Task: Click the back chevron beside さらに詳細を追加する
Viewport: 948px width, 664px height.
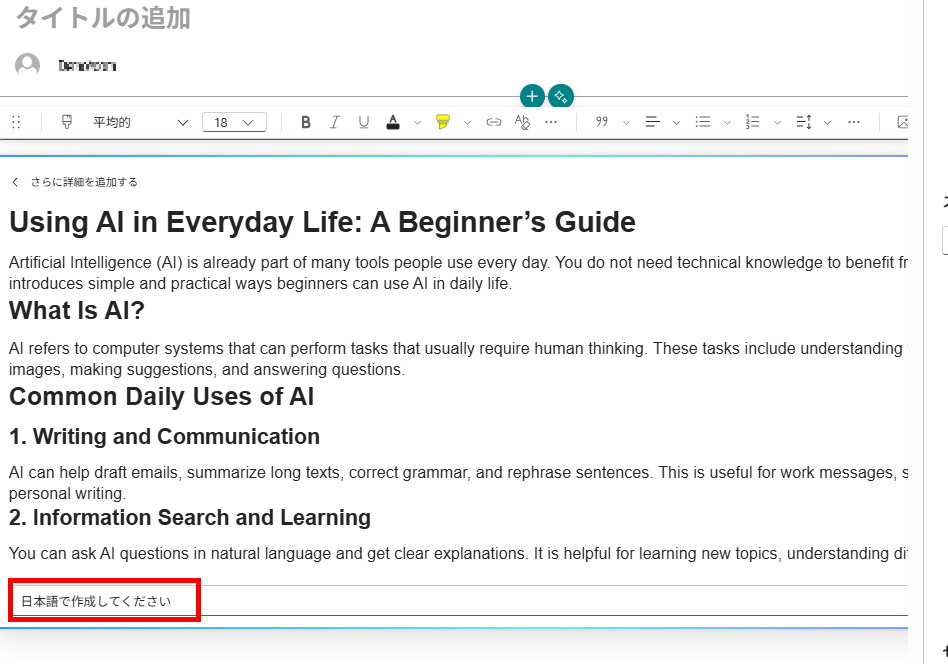Action: [x=15, y=182]
